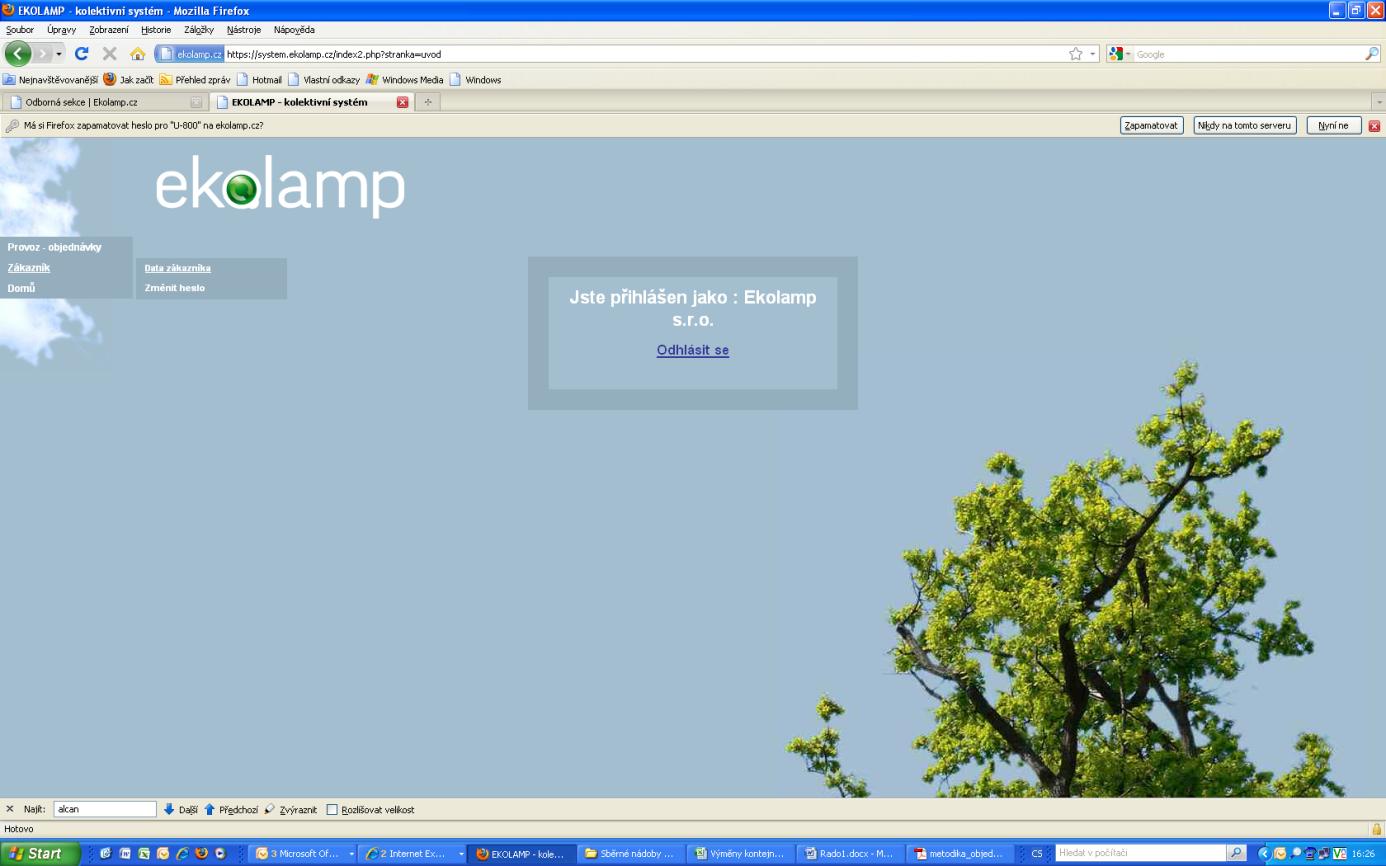Open Provoz - objednávky menu item

click(x=55, y=247)
